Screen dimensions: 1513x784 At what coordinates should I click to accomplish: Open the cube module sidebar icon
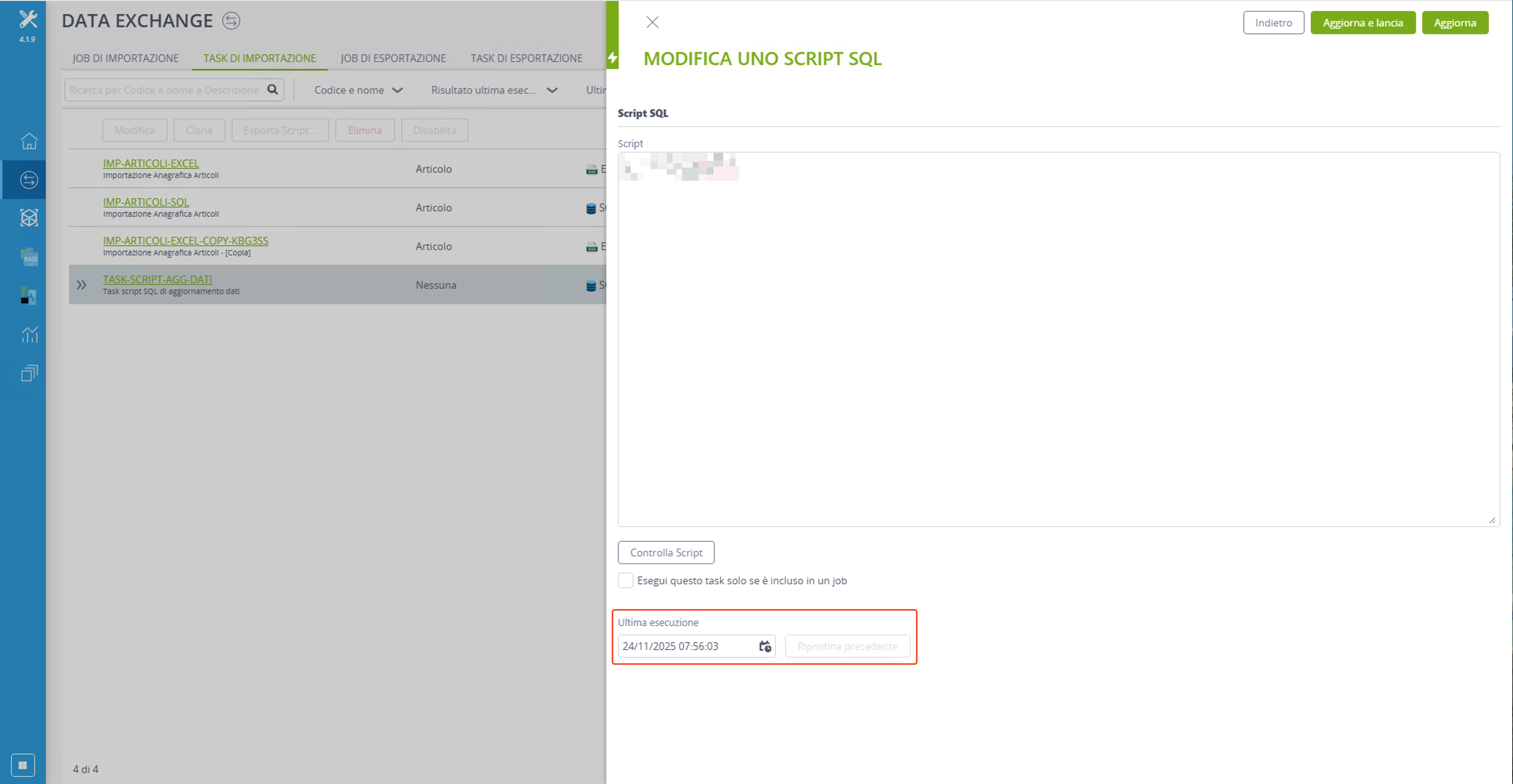pos(29,218)
